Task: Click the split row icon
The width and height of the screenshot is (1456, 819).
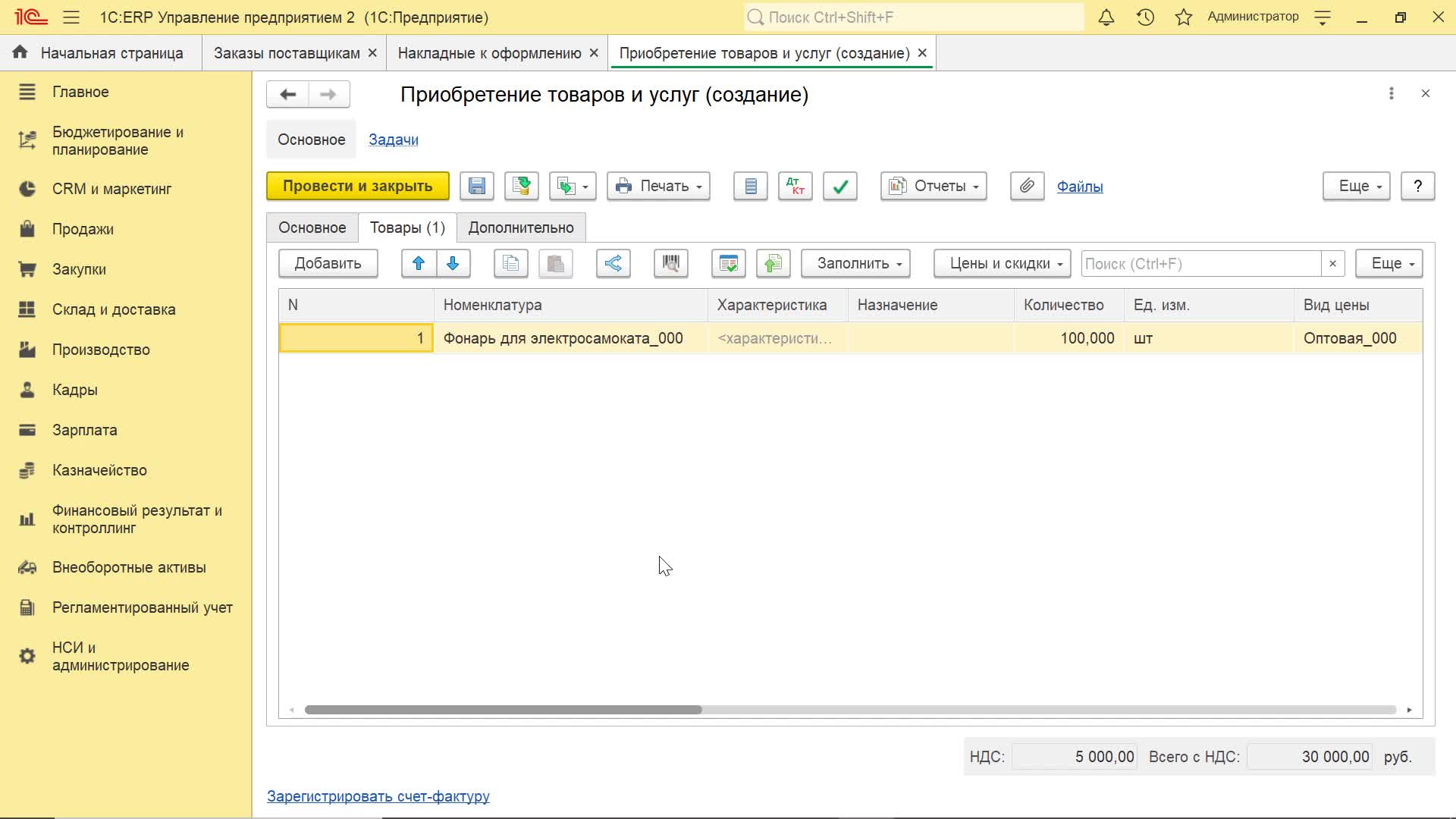Action: click(613, 263)
